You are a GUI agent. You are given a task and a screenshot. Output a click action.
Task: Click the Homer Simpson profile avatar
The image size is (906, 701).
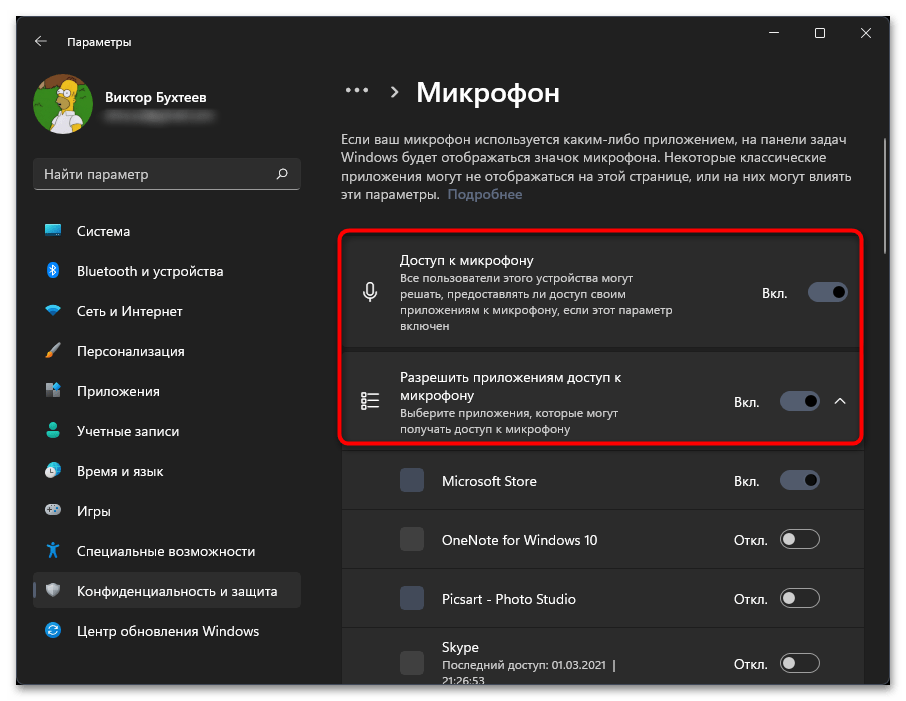coord(63,104)
